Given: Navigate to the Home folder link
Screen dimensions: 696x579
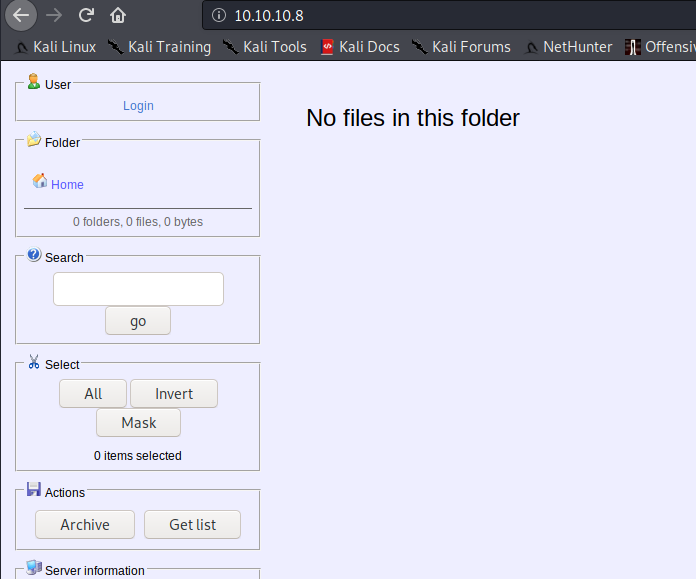Looking at the screenshot, I should 67,184.
